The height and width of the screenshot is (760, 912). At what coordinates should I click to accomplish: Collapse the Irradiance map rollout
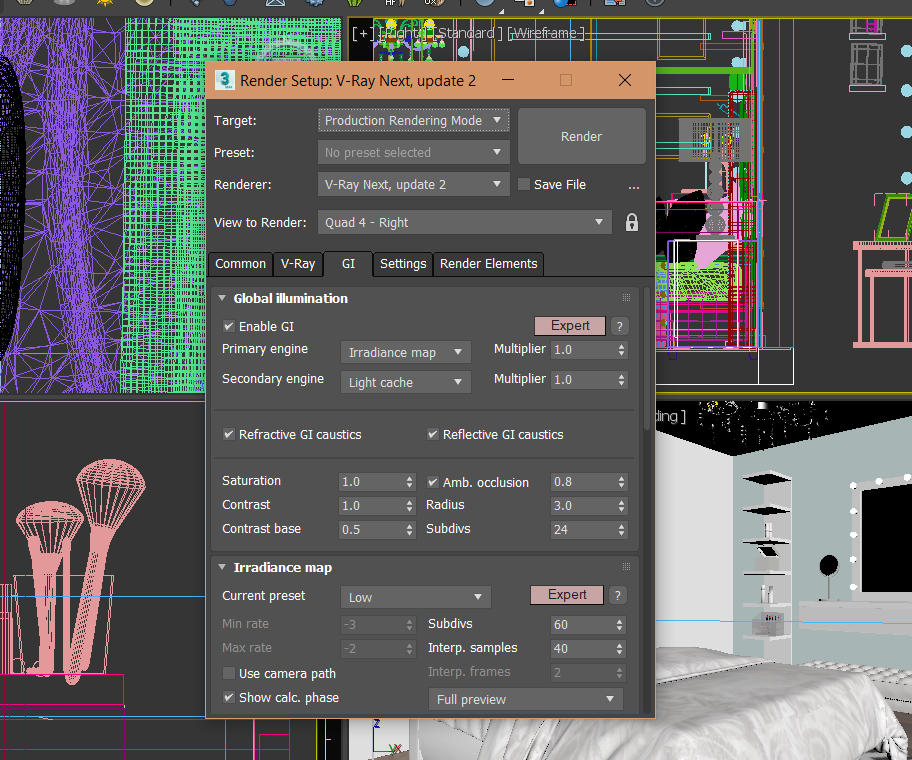pyautogui.click(x=222, y=567)
